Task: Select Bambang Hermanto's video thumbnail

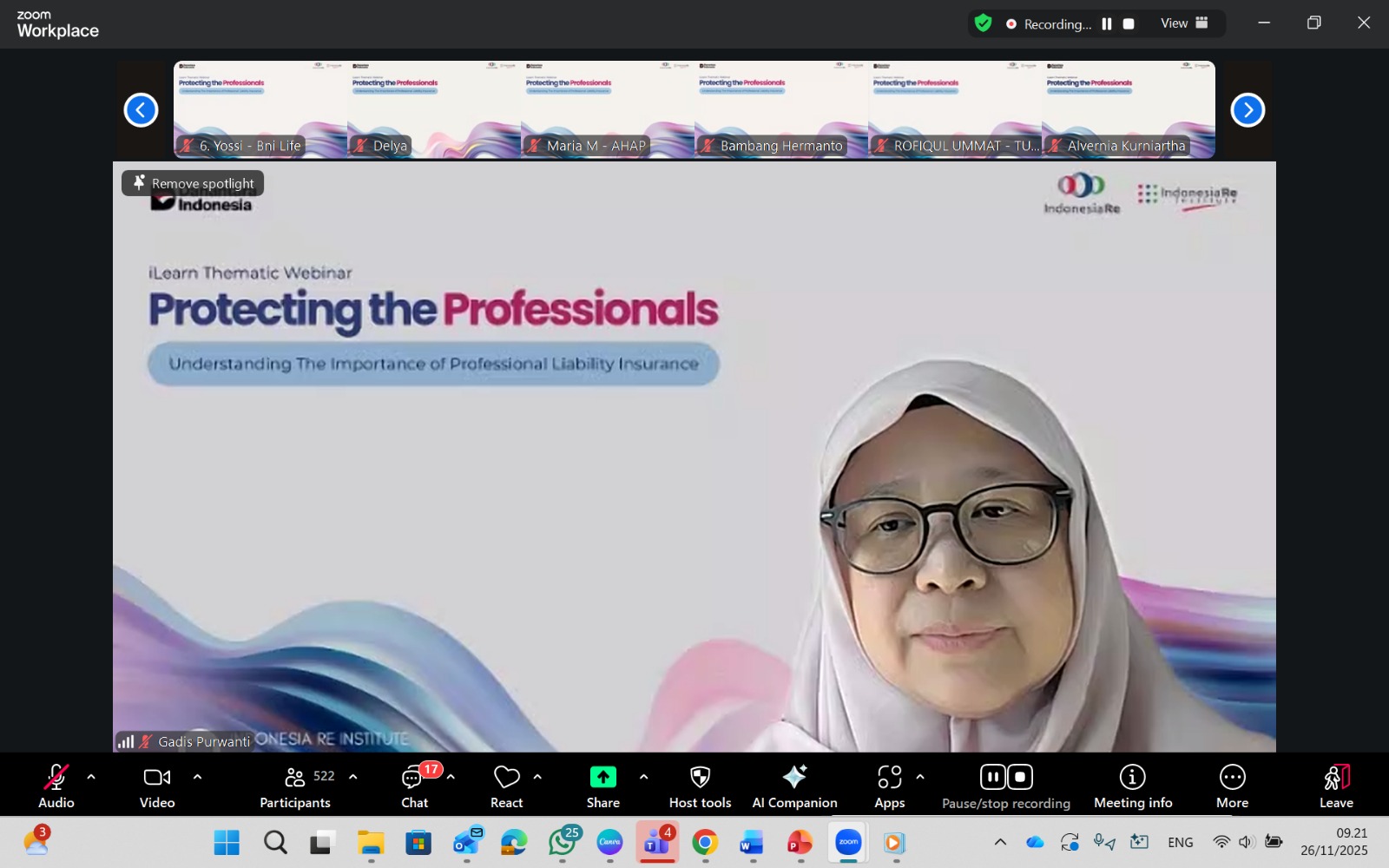Action: (x=781, y=109)
